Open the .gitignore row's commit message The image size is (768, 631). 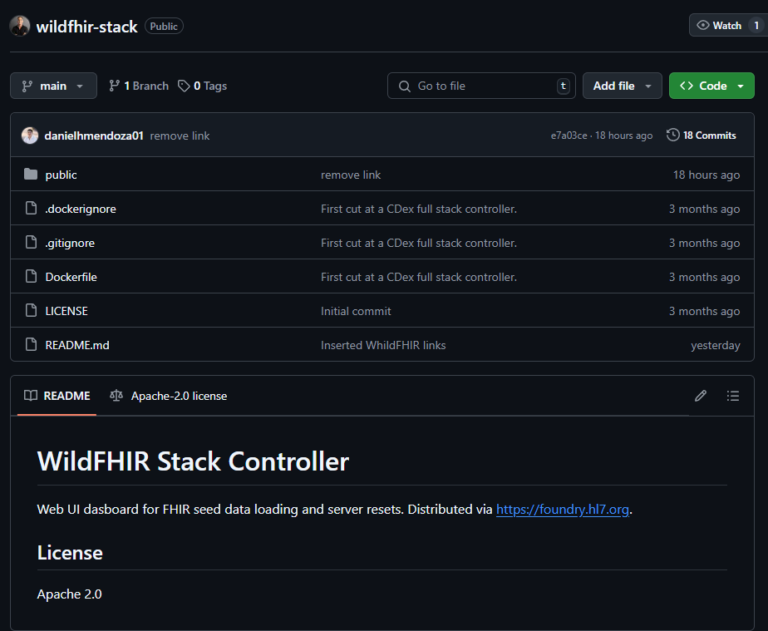(419, 243)
